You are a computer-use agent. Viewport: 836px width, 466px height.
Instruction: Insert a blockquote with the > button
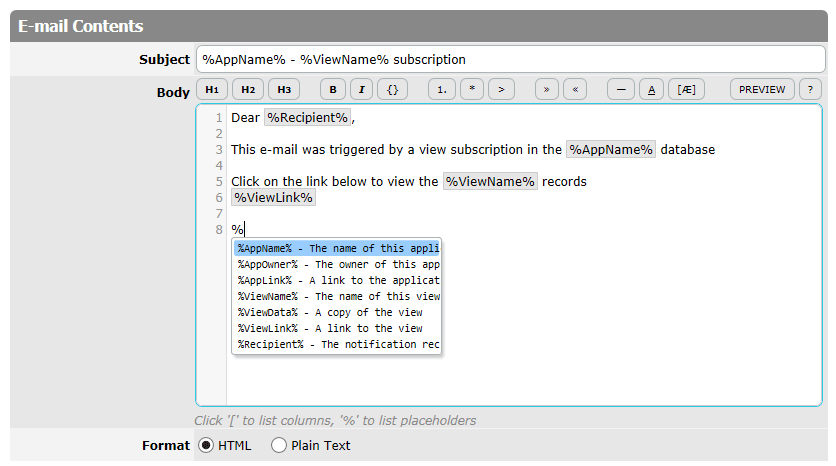tap(501, 90)
